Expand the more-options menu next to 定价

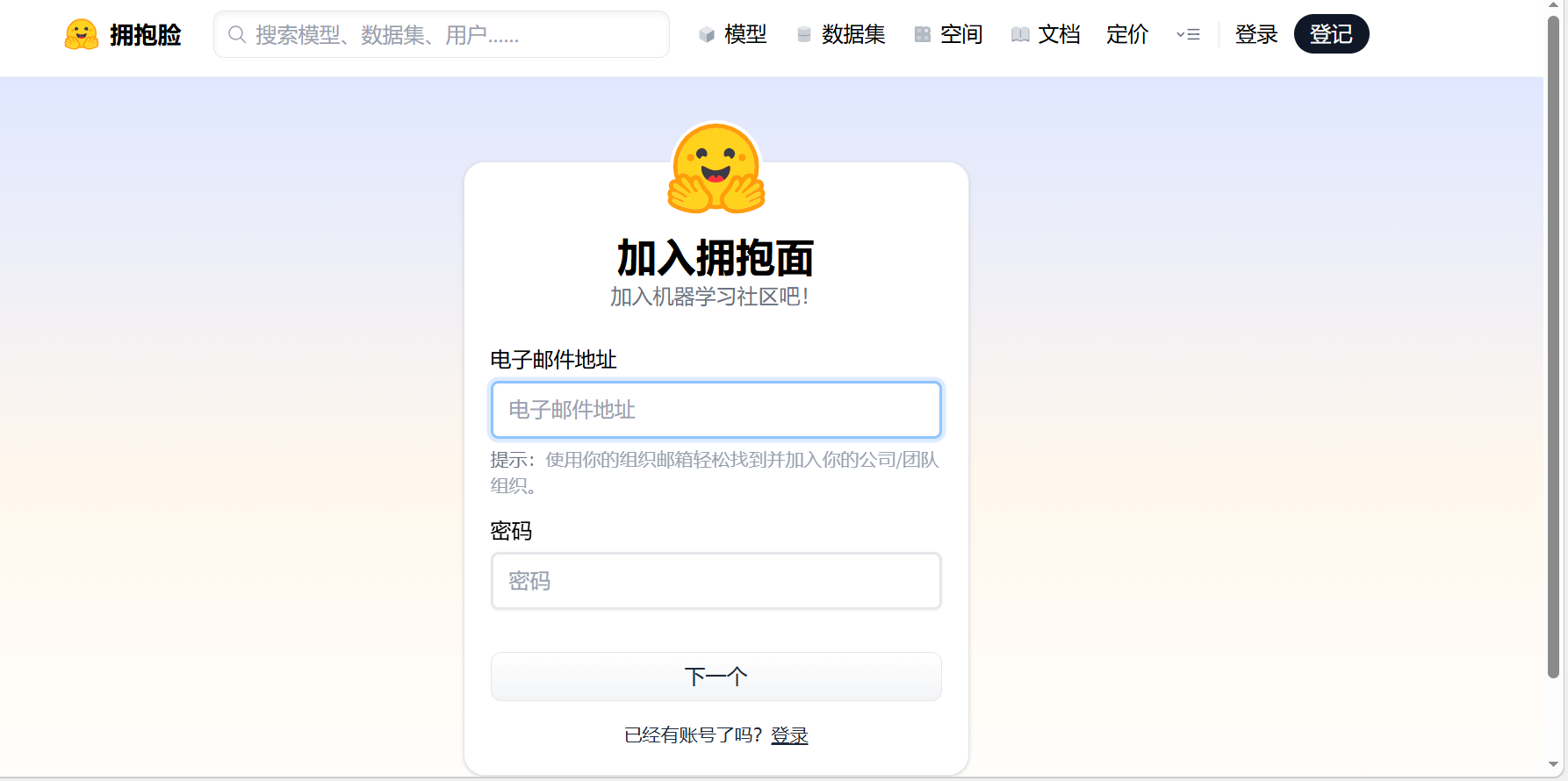pos(1188,34)
